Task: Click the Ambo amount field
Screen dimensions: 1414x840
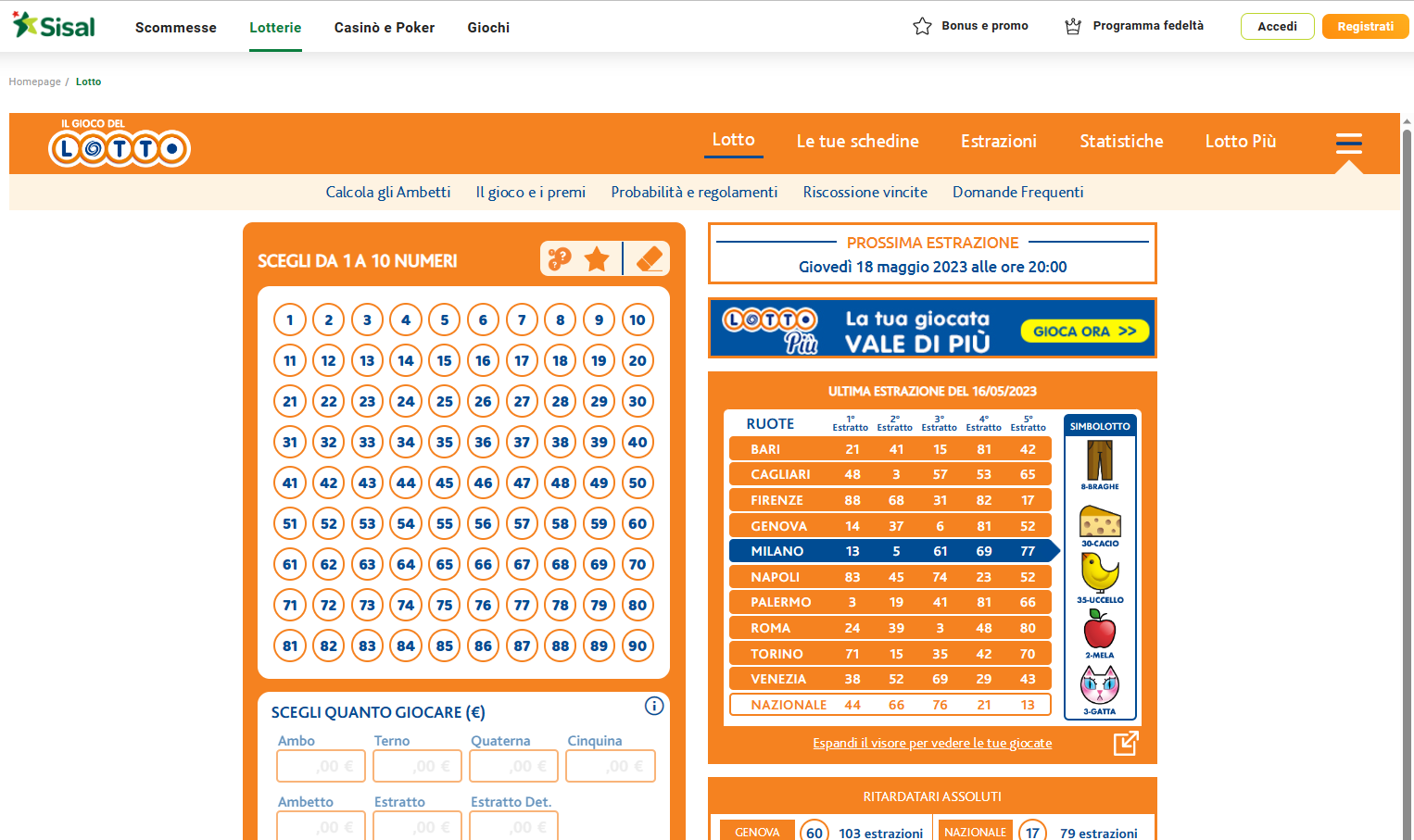Action: pyautogui.click(x=321, y=766)
